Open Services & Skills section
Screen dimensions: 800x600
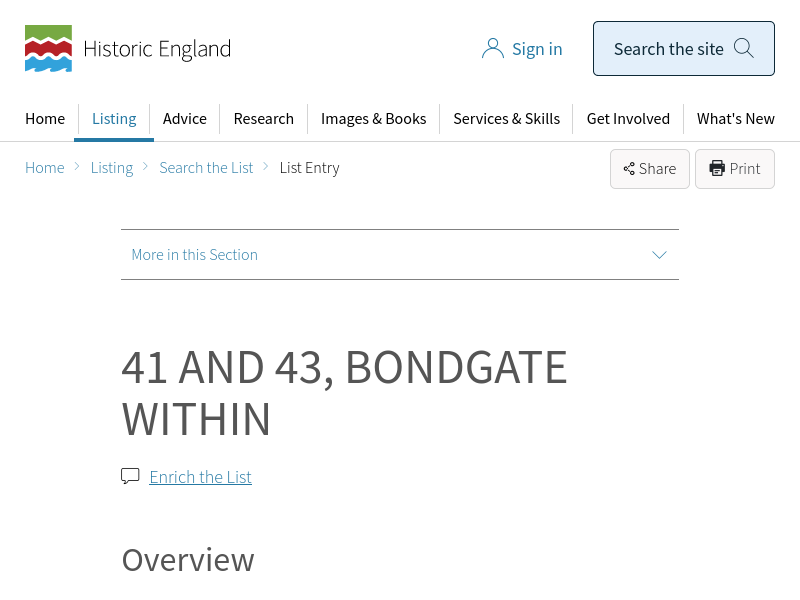click(x=506, y=118)
